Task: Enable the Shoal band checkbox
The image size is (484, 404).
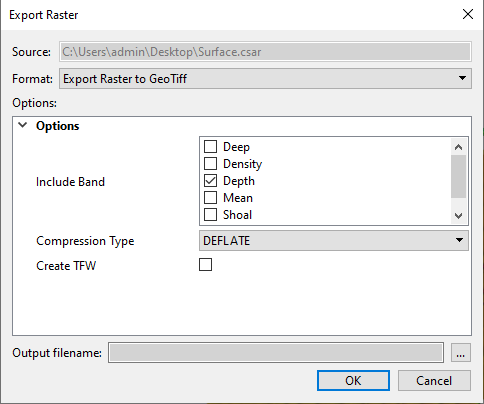Action: pos(210,214)
